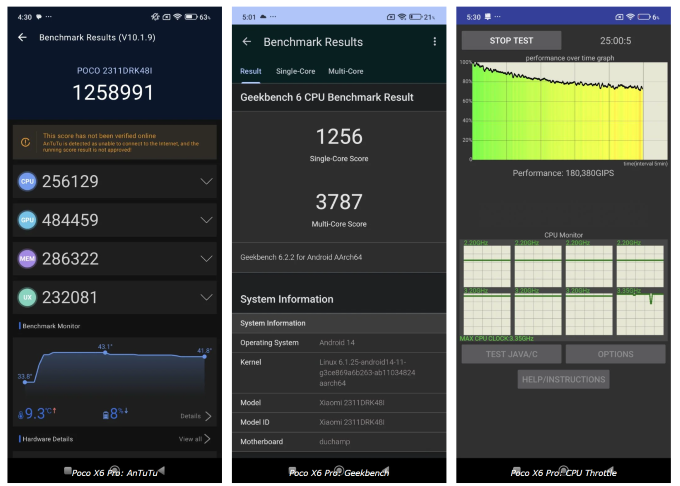Tap the UX score badge icon
Viewport: 680px width, 486px height.
(27, 297)
